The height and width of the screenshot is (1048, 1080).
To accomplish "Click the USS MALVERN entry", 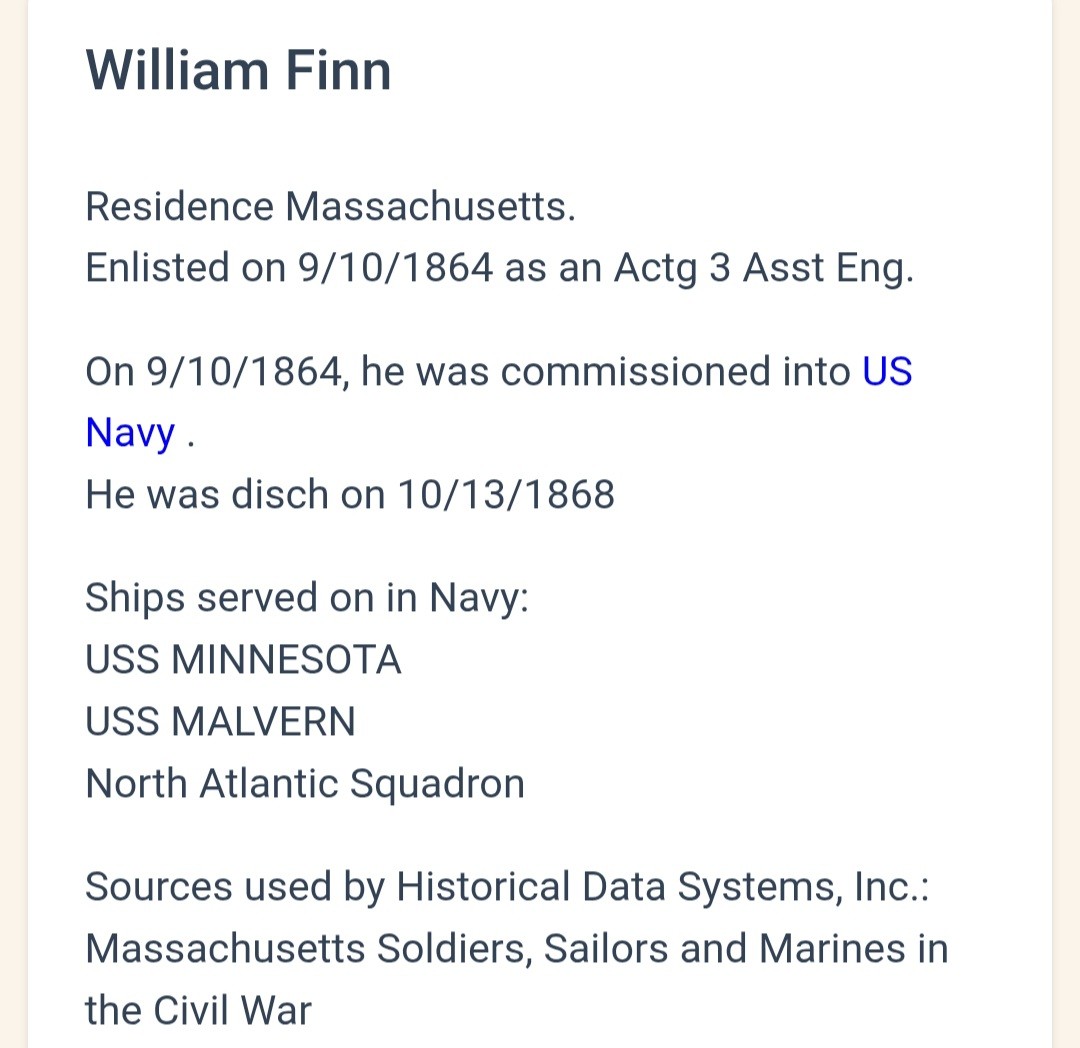I will click(220, 721).
